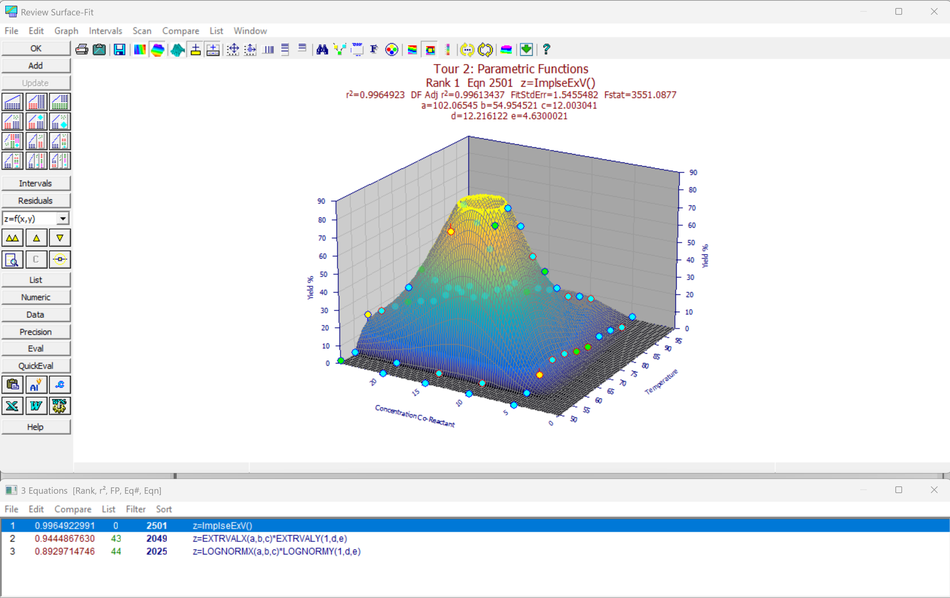
Task: Click the blue floppy disk save icon
Action: (x=119, y=50)
